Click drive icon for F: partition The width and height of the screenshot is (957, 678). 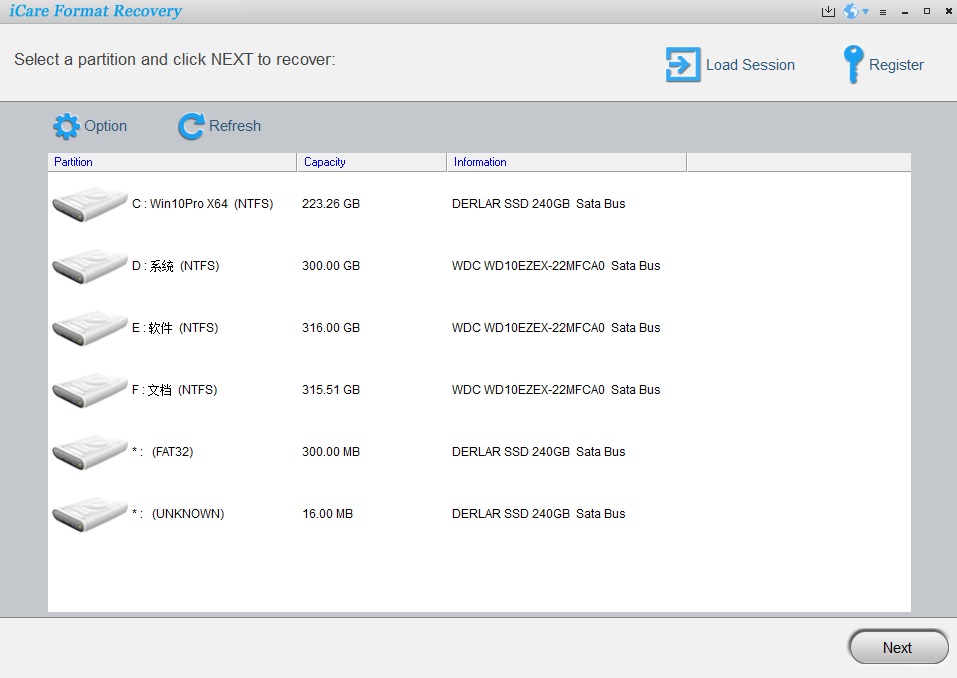pyautogui.click(x=89, y=390)
